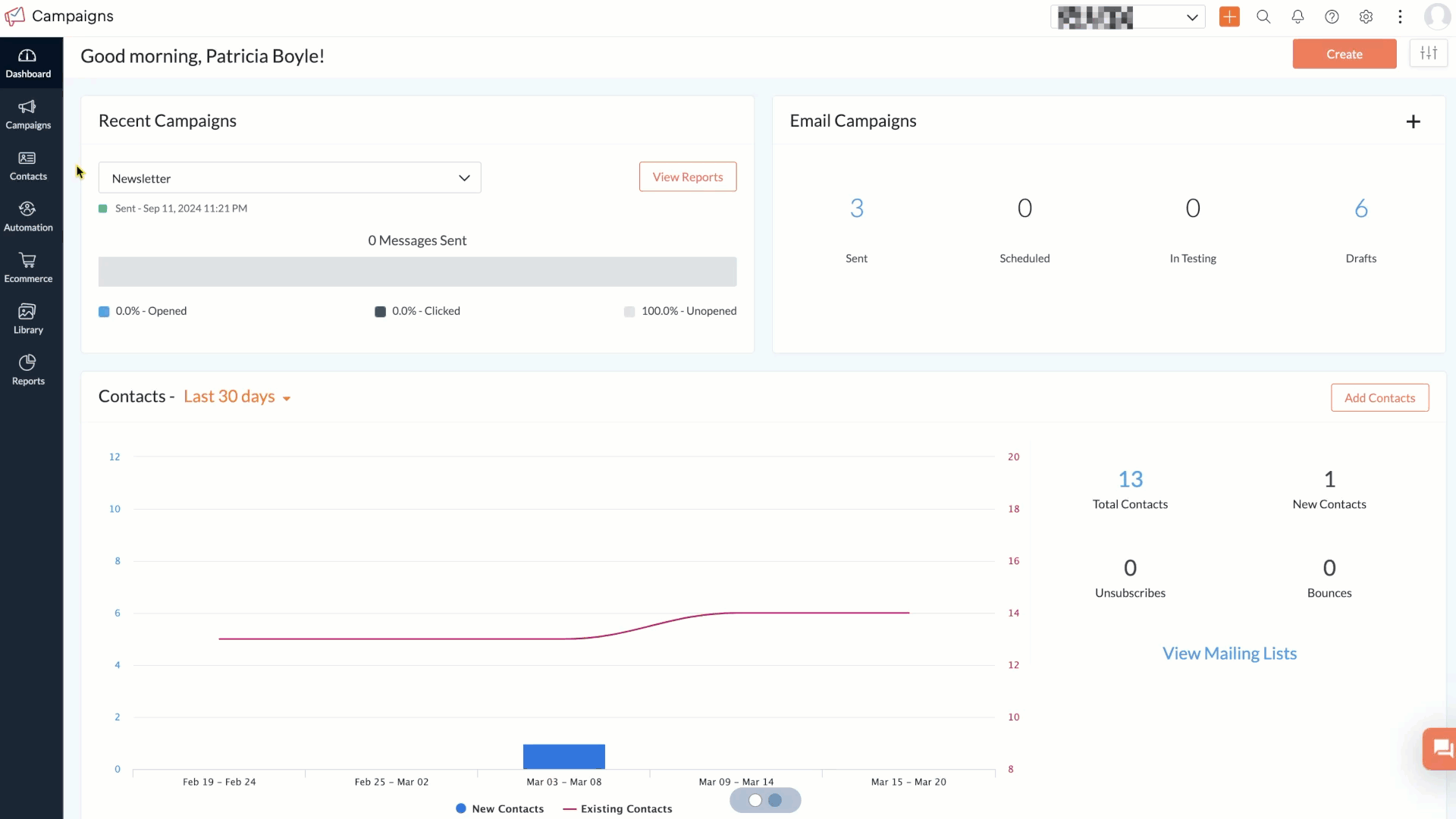Viewport: 1456px width, 819px height.
Task: Go to the Automation section
Action: (x=28, y=217)
